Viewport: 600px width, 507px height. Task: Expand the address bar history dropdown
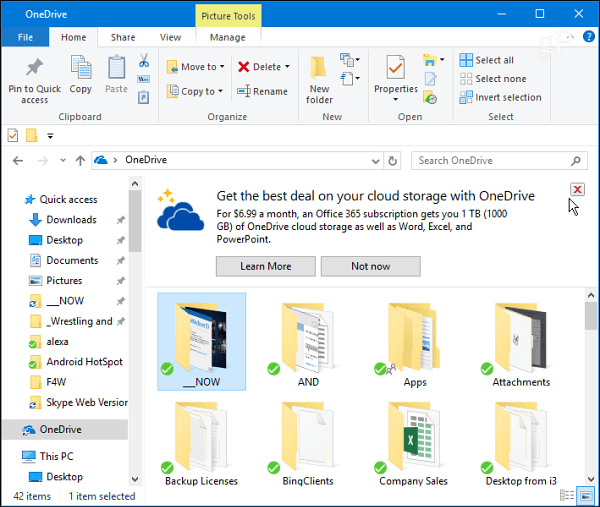375,161
